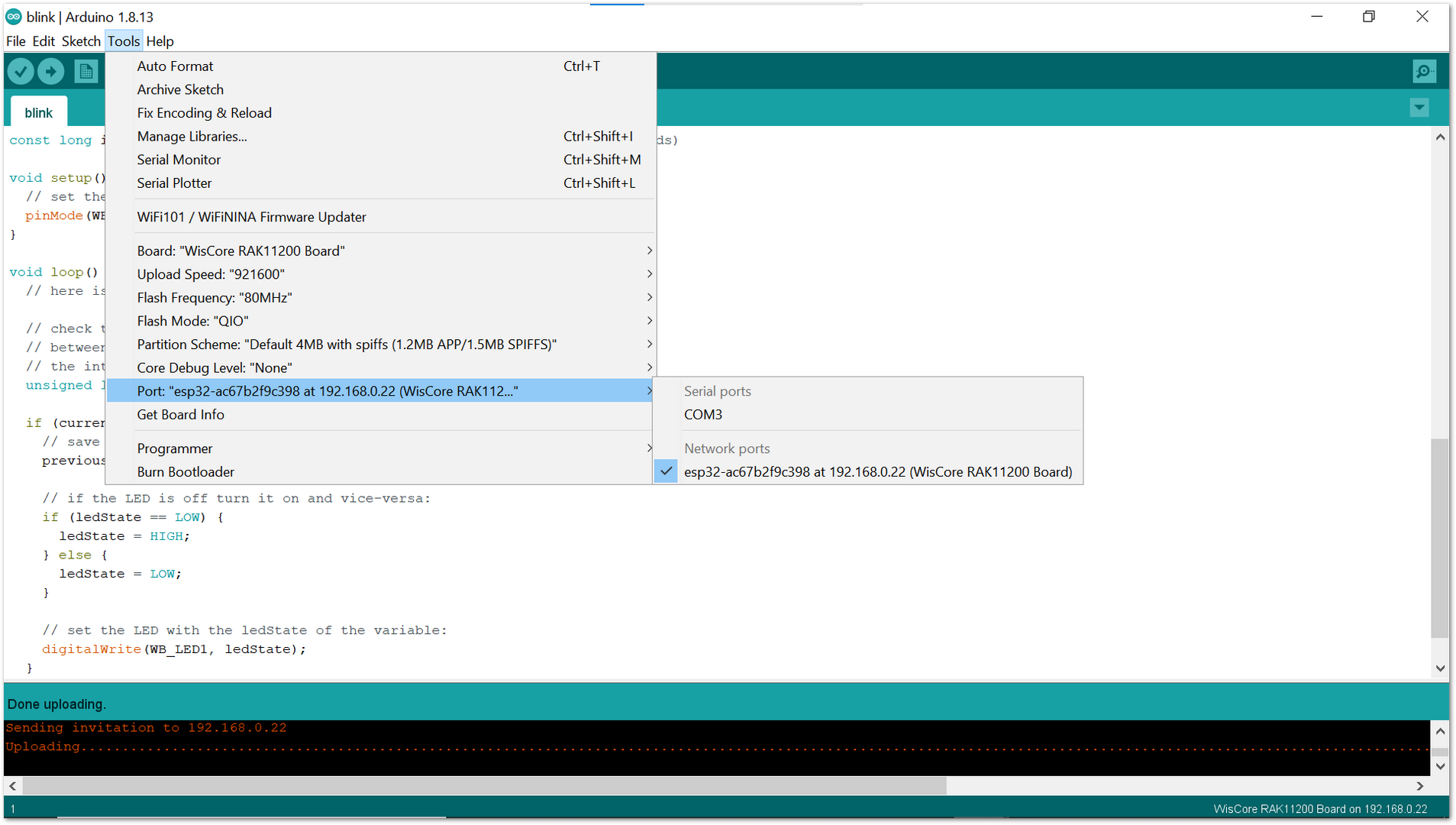Choose Archive Sketch

[380, 90]
